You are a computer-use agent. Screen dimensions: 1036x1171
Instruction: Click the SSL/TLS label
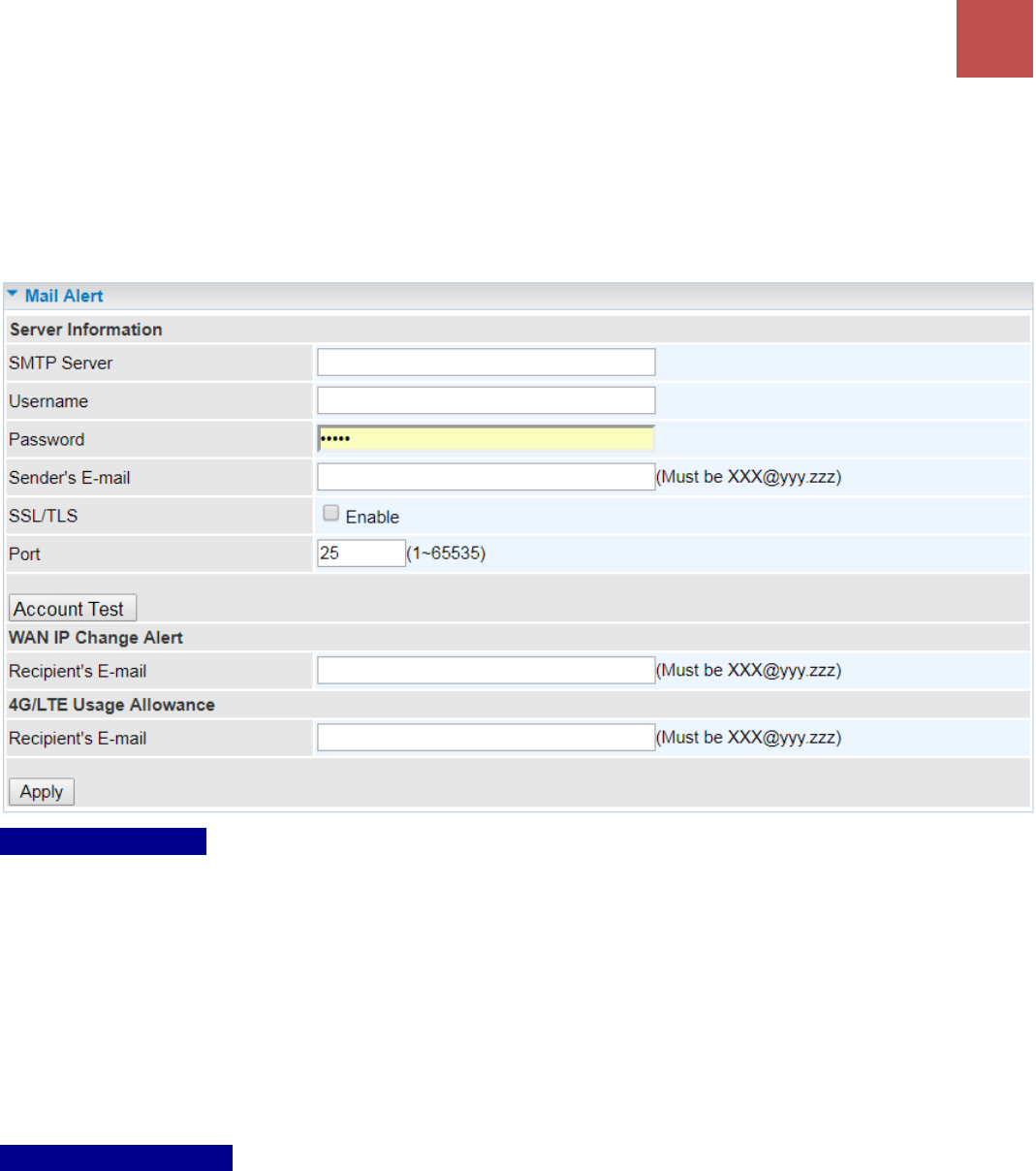44,516
